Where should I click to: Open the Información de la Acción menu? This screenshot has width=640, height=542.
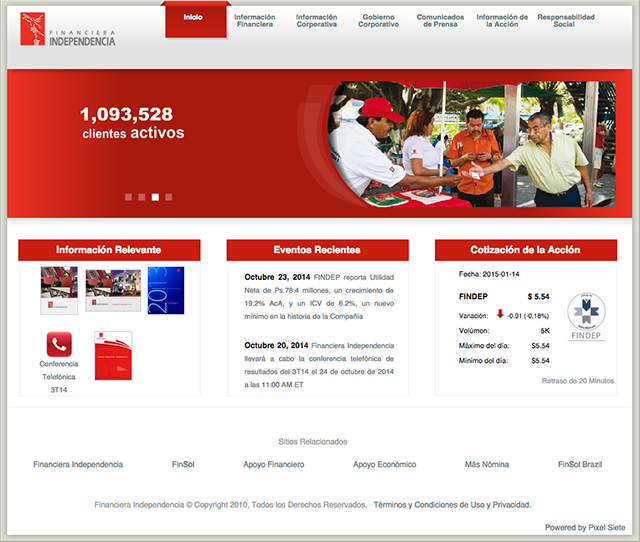coord(502,21)
